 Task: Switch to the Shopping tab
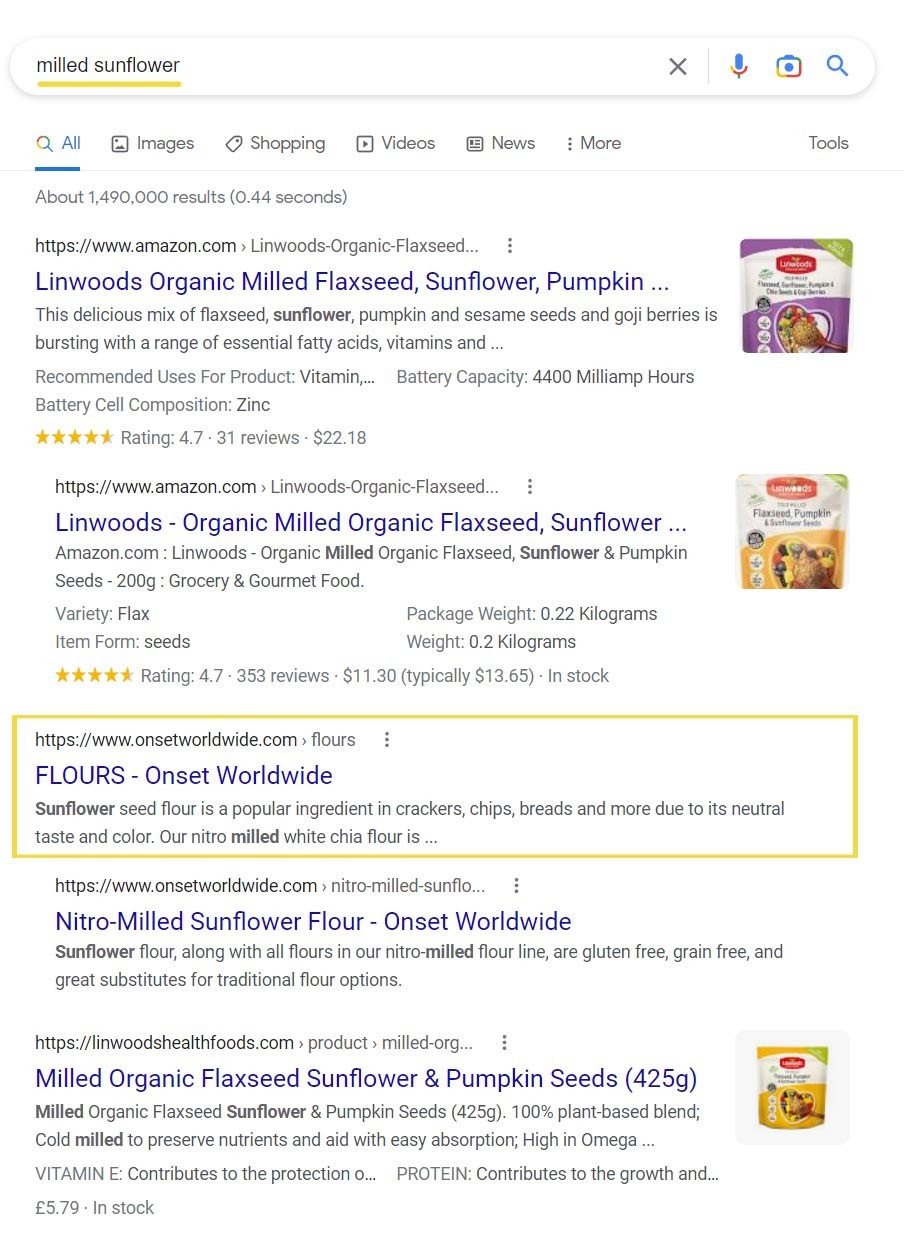click(x=275, y=143)
